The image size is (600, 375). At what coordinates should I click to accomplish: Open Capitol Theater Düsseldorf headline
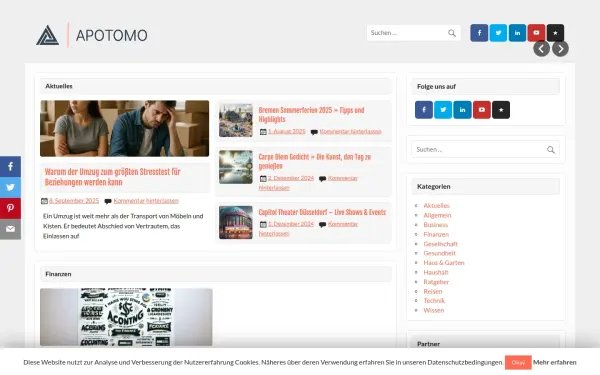click(322, 212)
